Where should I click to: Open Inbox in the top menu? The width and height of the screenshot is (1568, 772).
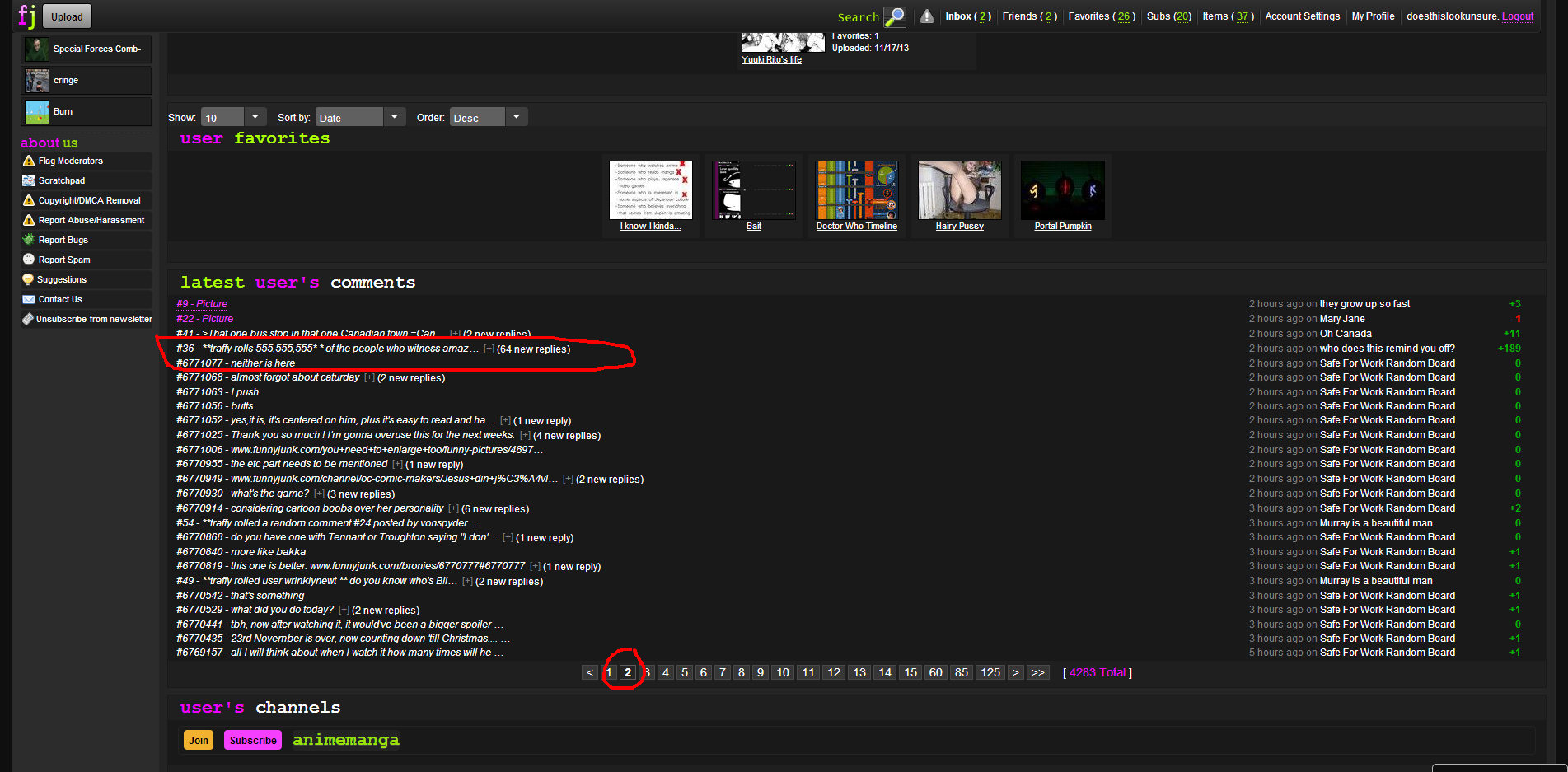(x=967, y=16)
